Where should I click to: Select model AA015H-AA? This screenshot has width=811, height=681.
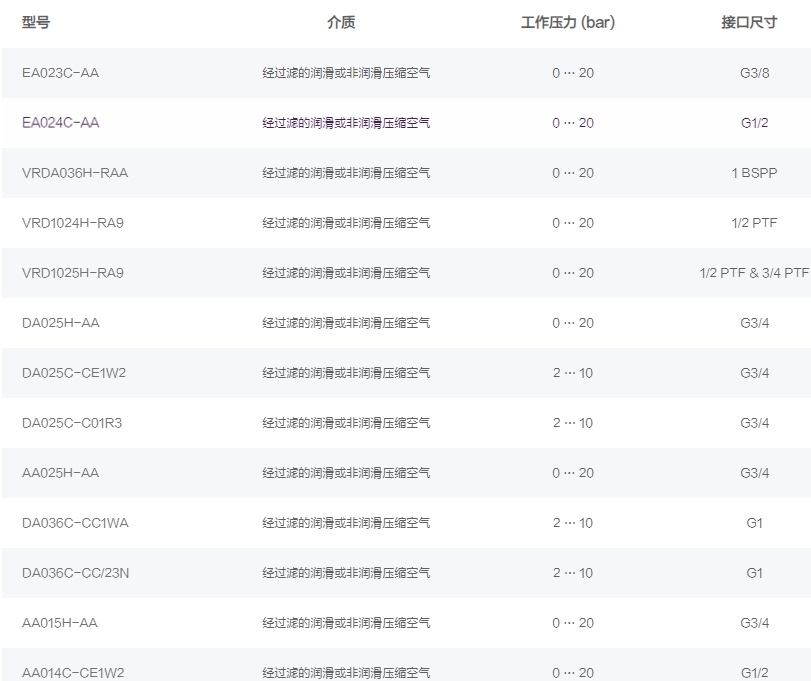coord(59,623)
